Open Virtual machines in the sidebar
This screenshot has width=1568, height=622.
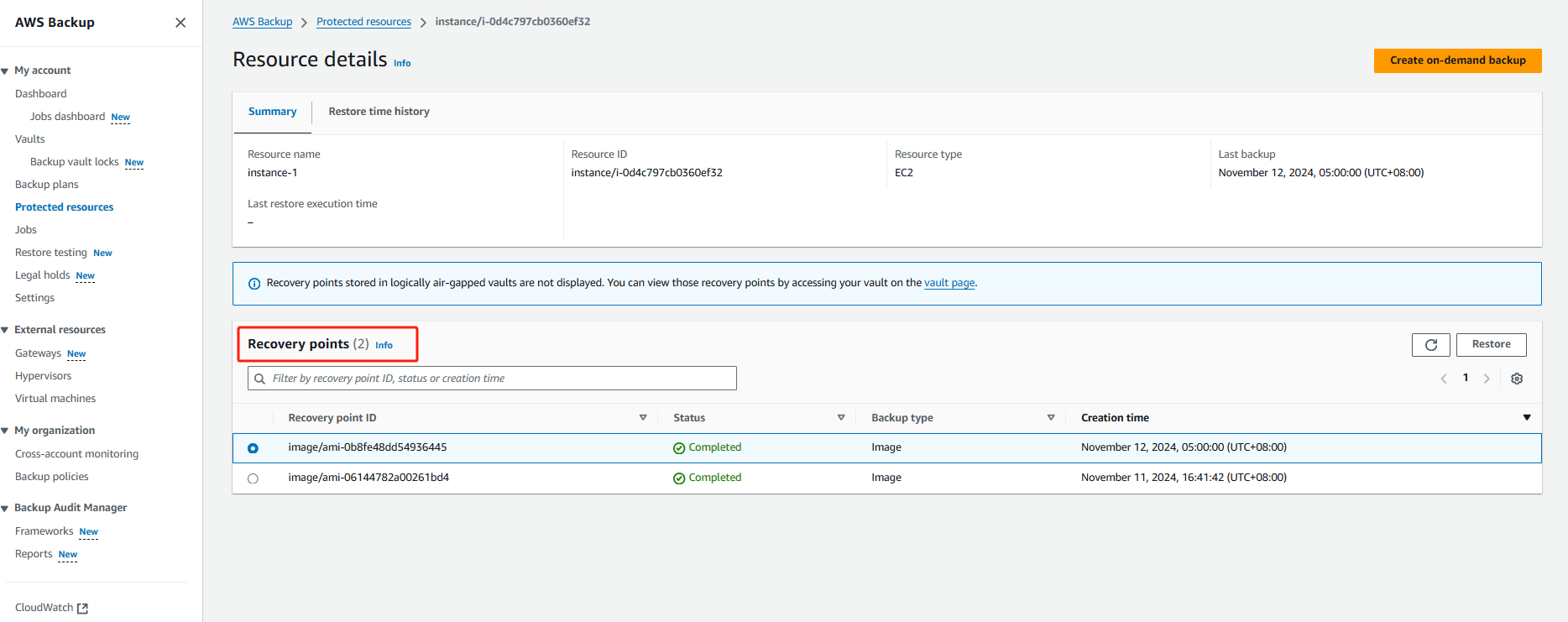click(x=55, y=399)
